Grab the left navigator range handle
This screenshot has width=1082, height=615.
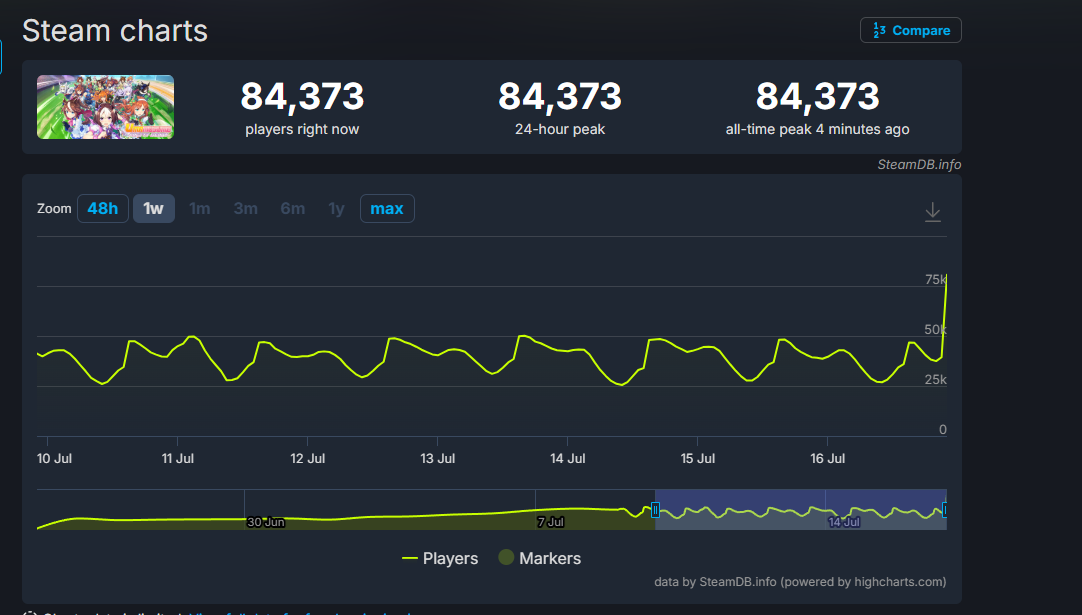(656, 510)
